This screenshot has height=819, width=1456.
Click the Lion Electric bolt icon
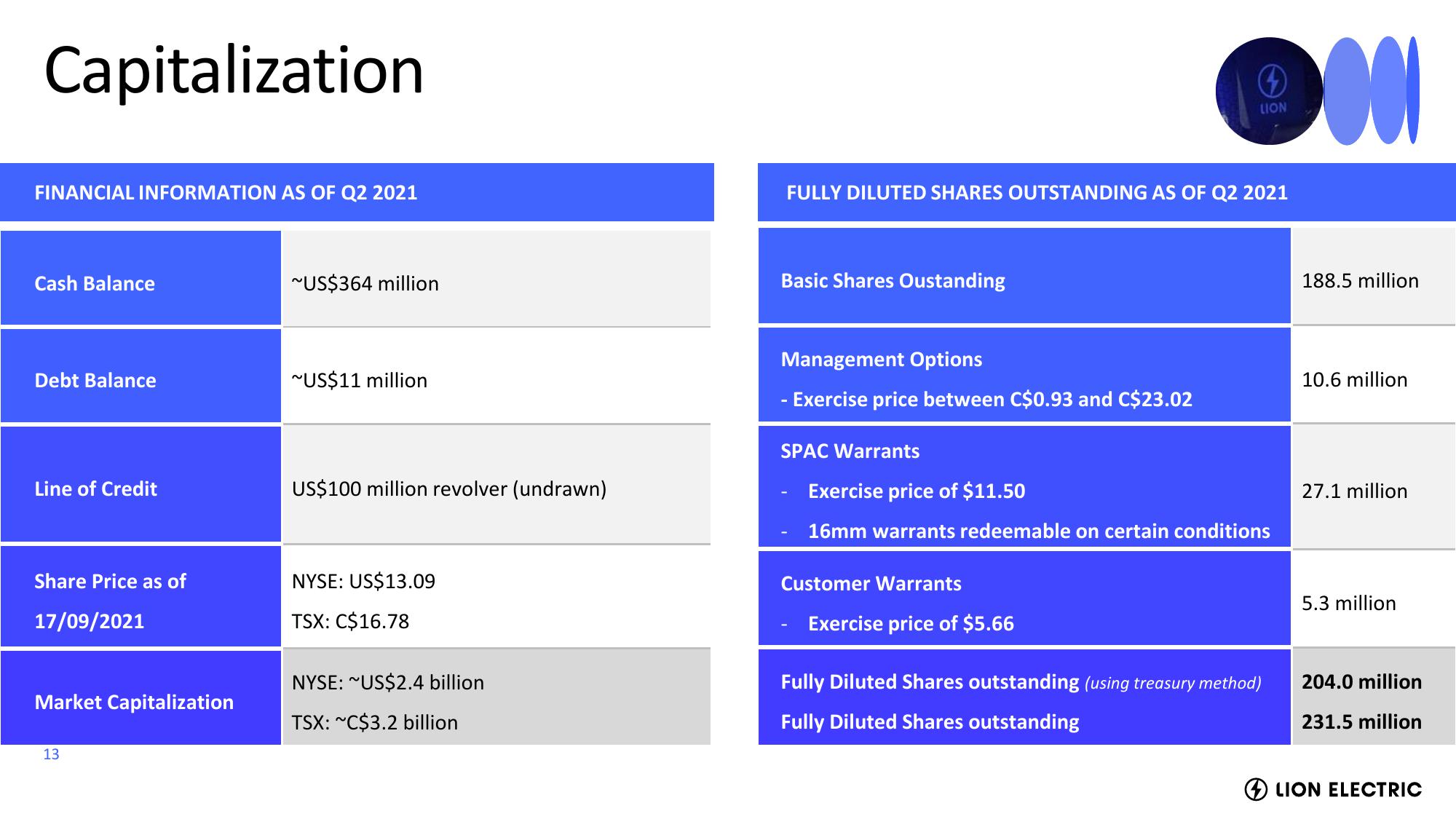coord(1256,789)
